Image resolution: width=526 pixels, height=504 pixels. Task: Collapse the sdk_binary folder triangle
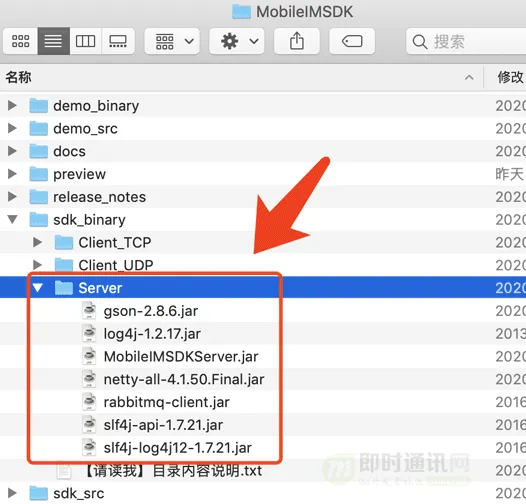click(x=12, y=219)
